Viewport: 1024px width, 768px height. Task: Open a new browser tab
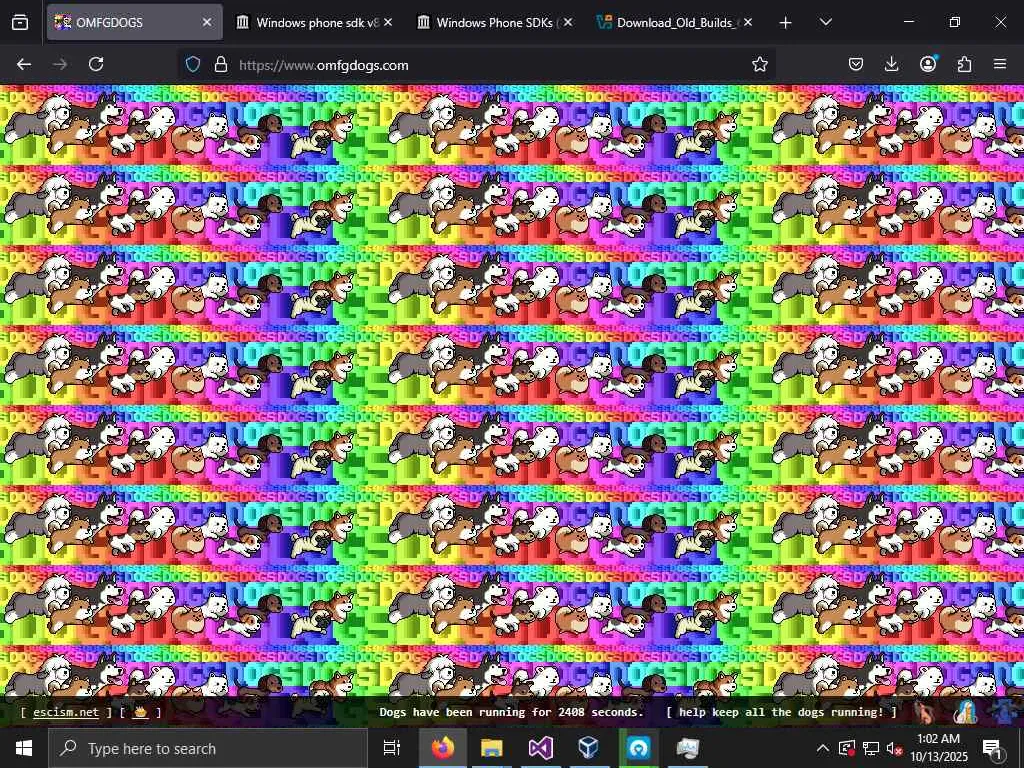[786, 23]
